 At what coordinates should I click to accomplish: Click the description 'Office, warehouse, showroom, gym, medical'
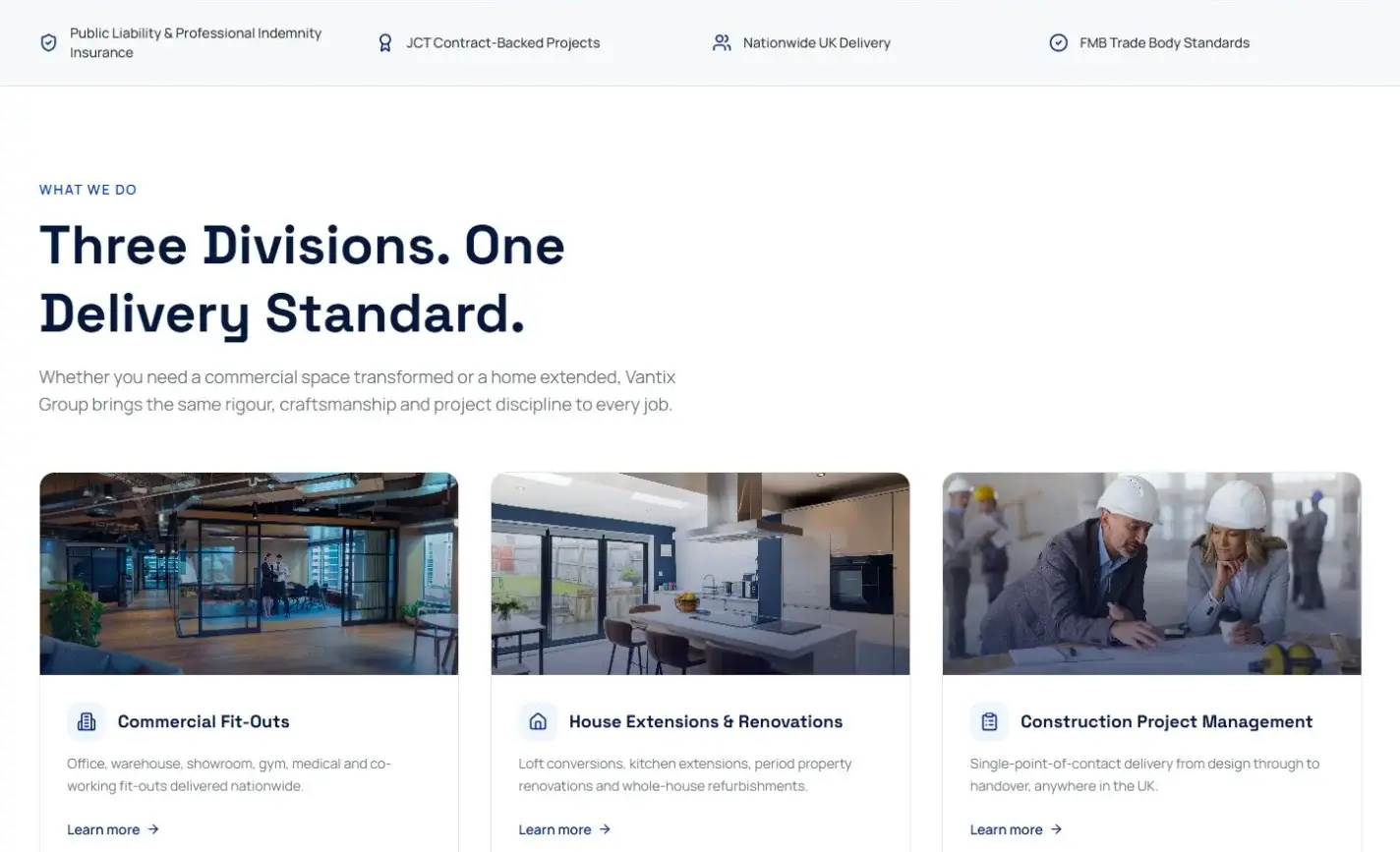click(228, 774)
